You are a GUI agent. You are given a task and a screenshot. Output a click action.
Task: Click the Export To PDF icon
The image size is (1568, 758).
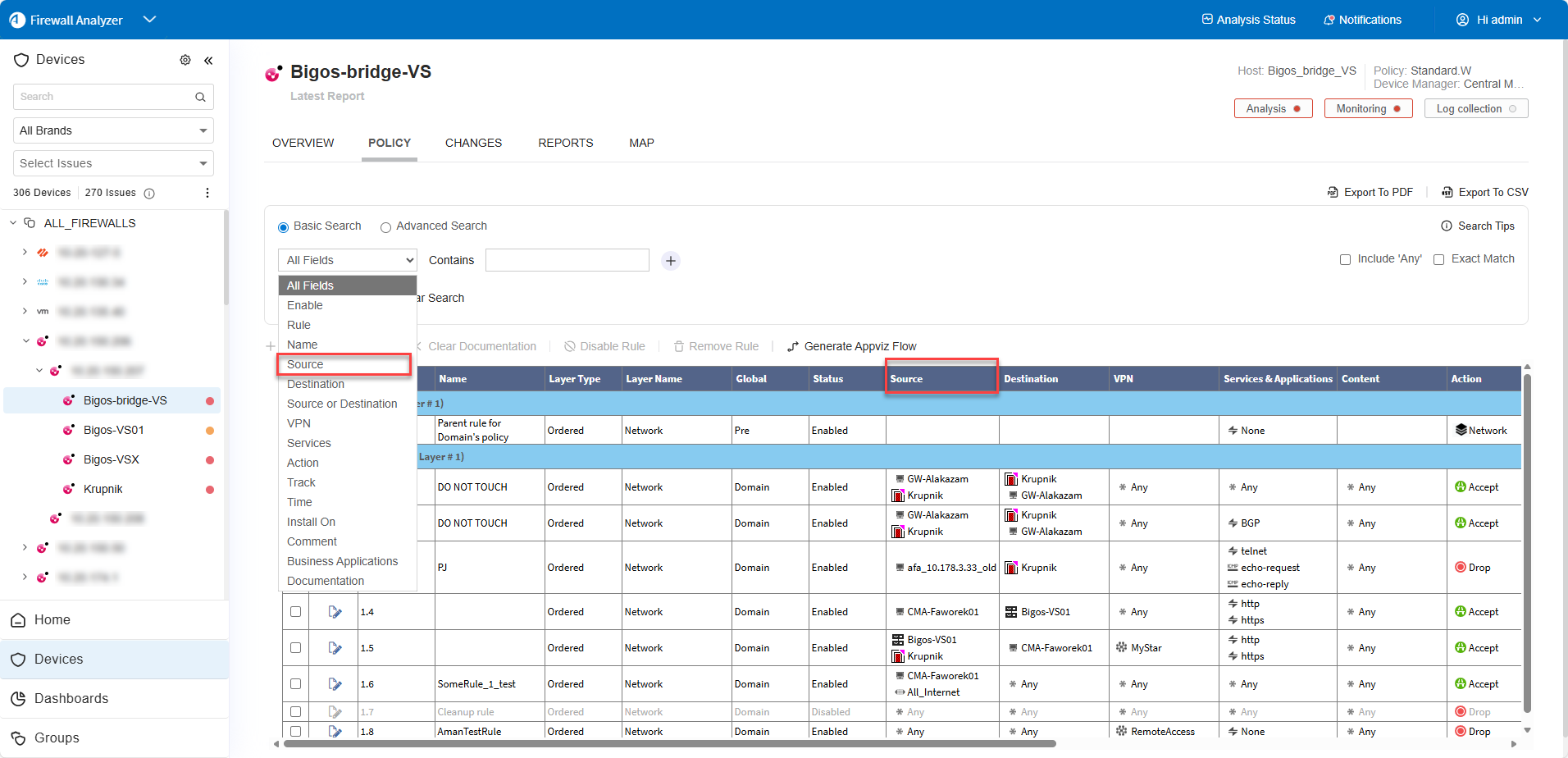pos(1333,193)
